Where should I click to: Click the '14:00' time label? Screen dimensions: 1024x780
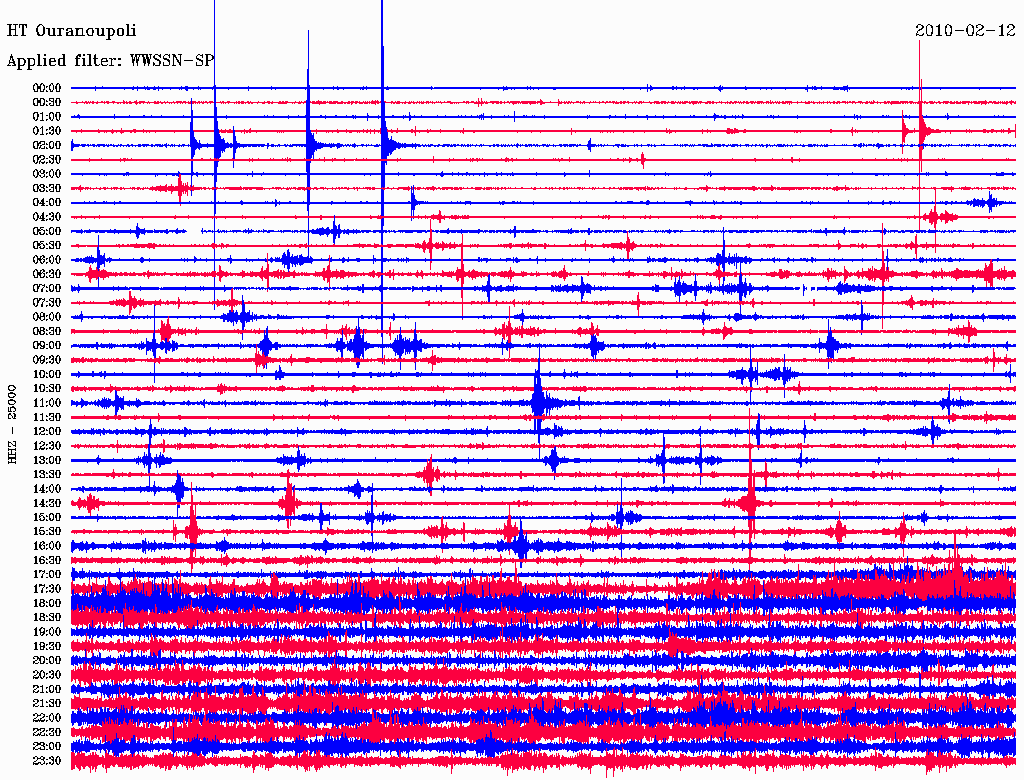pyautogui.click(x=46, y=489)
